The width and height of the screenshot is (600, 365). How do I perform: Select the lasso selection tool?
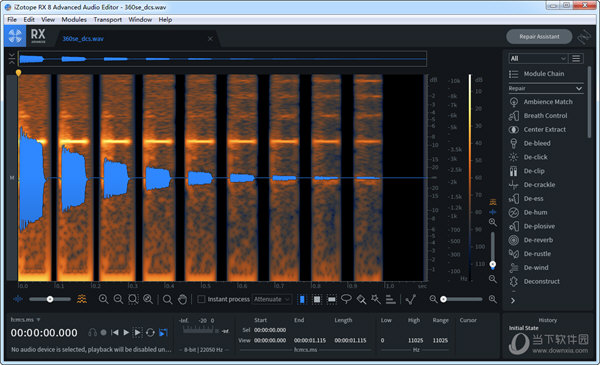[x=346, y=299]
